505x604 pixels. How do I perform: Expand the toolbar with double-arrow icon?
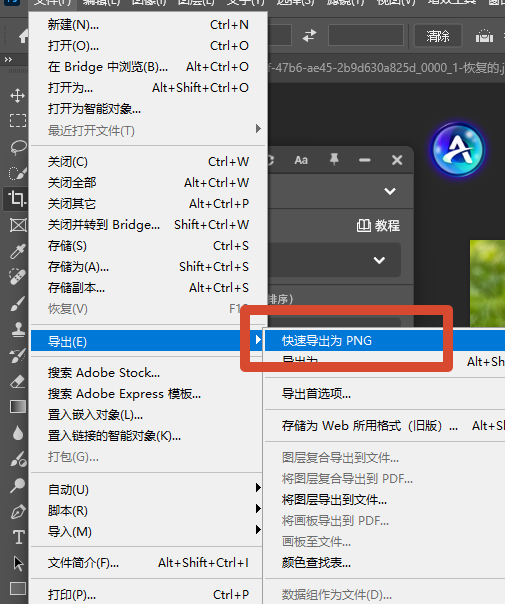point(8,60)
